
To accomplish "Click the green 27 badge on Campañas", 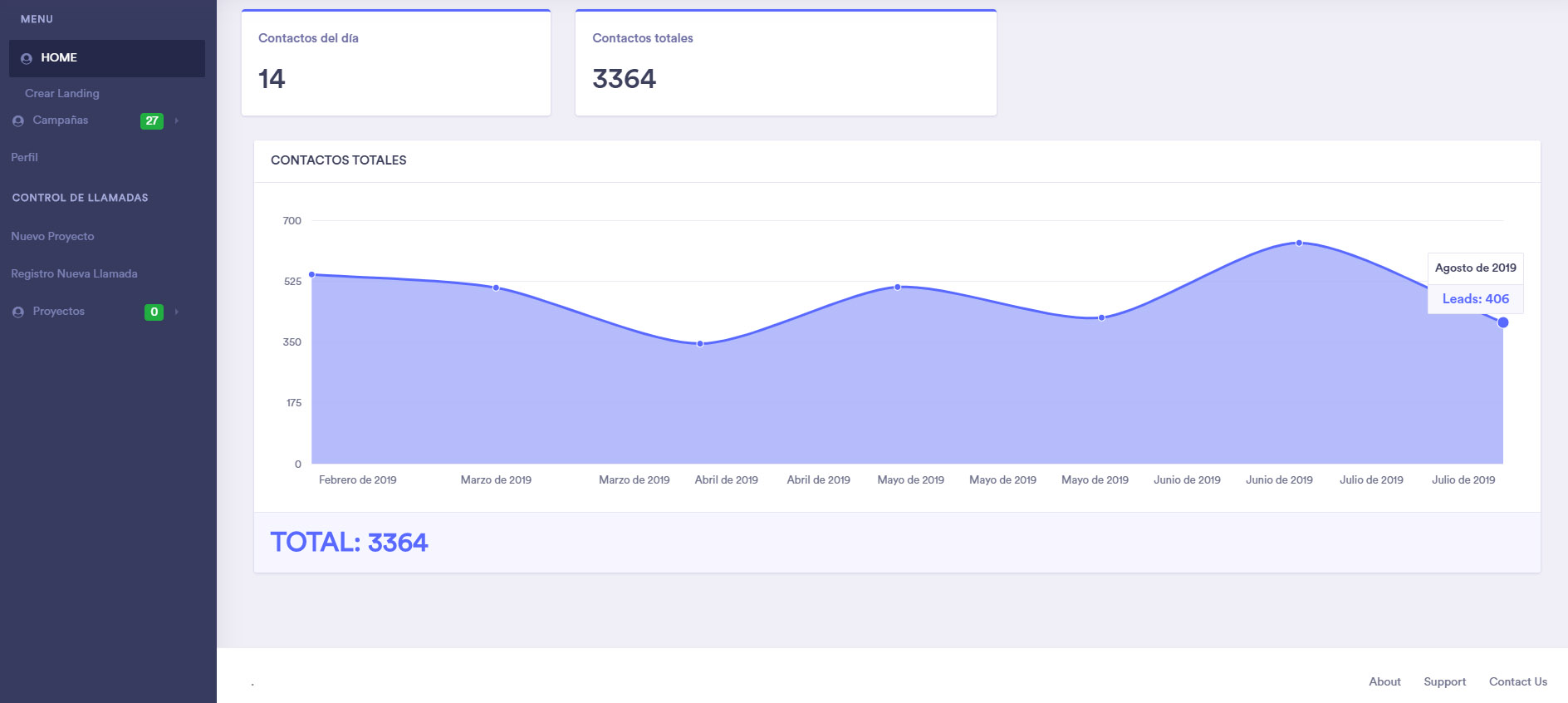I will [152, 121].
